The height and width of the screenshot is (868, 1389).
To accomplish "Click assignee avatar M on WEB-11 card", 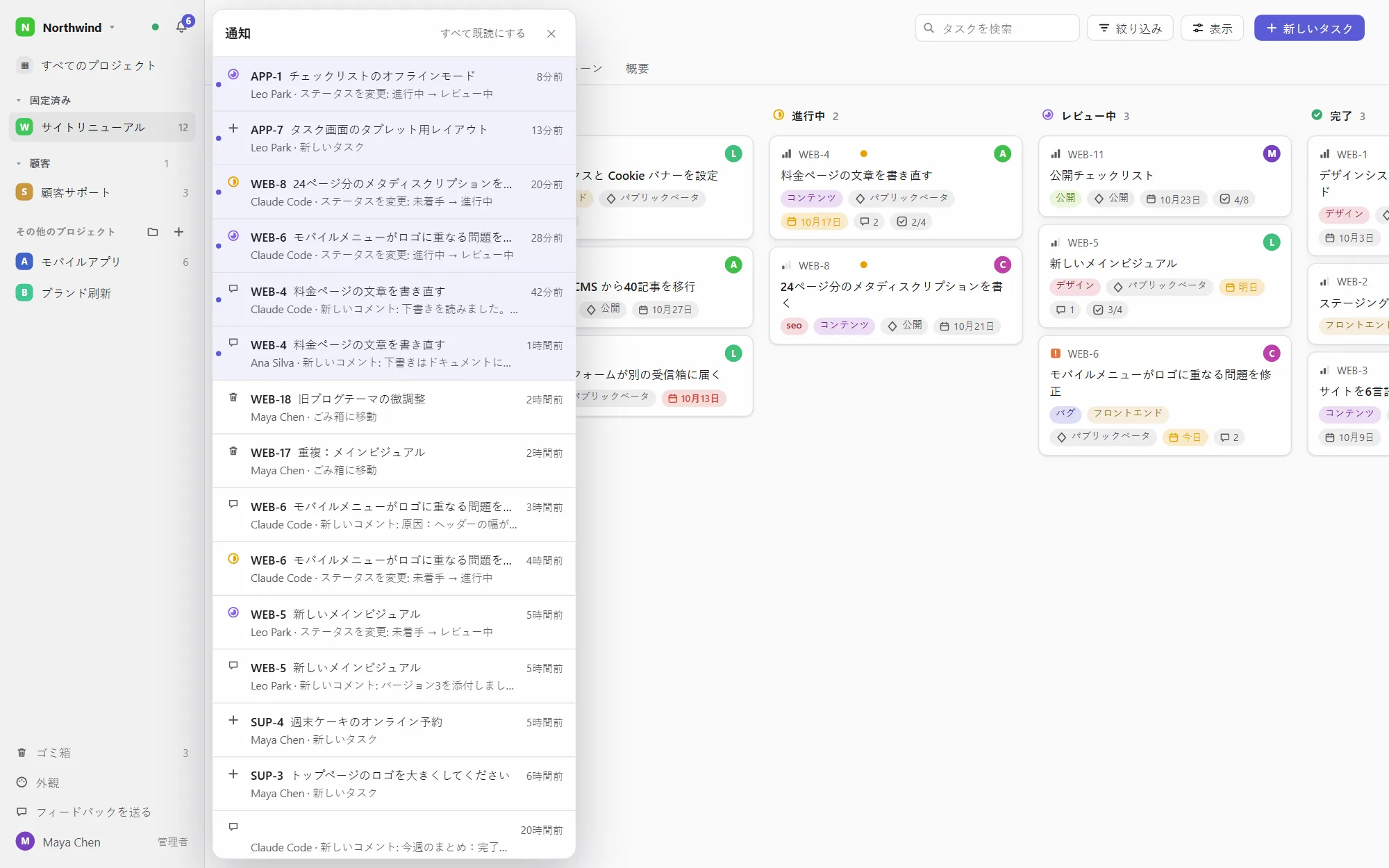I will pos(1272,154).
